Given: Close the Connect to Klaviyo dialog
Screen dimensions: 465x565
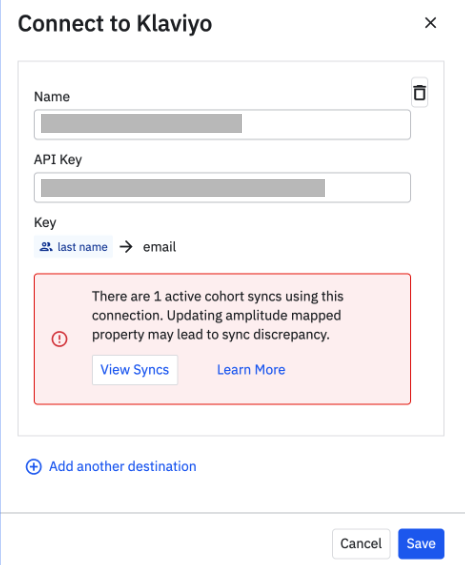Looking at the screenshot, I should point(430,23).
